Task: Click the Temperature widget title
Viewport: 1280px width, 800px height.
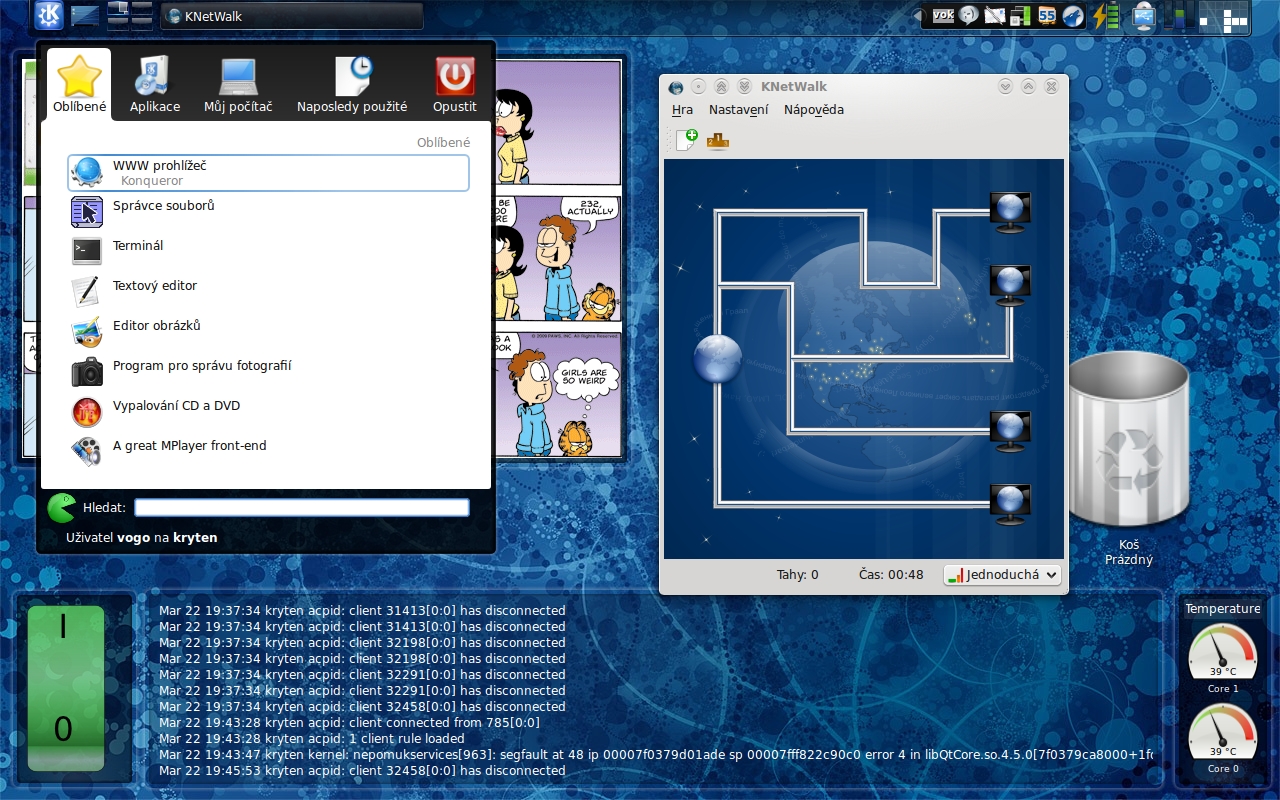Action: pyautogui.click(x=1222, y=609)
